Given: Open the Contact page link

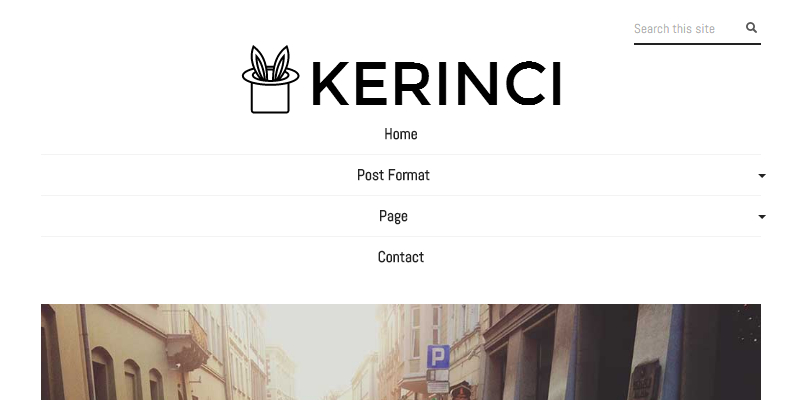Looking at the screenshot, I should 401,257.
